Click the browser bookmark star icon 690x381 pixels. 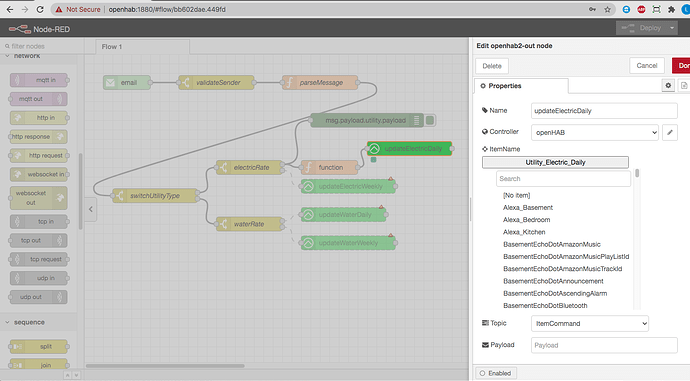click(607, 9)
